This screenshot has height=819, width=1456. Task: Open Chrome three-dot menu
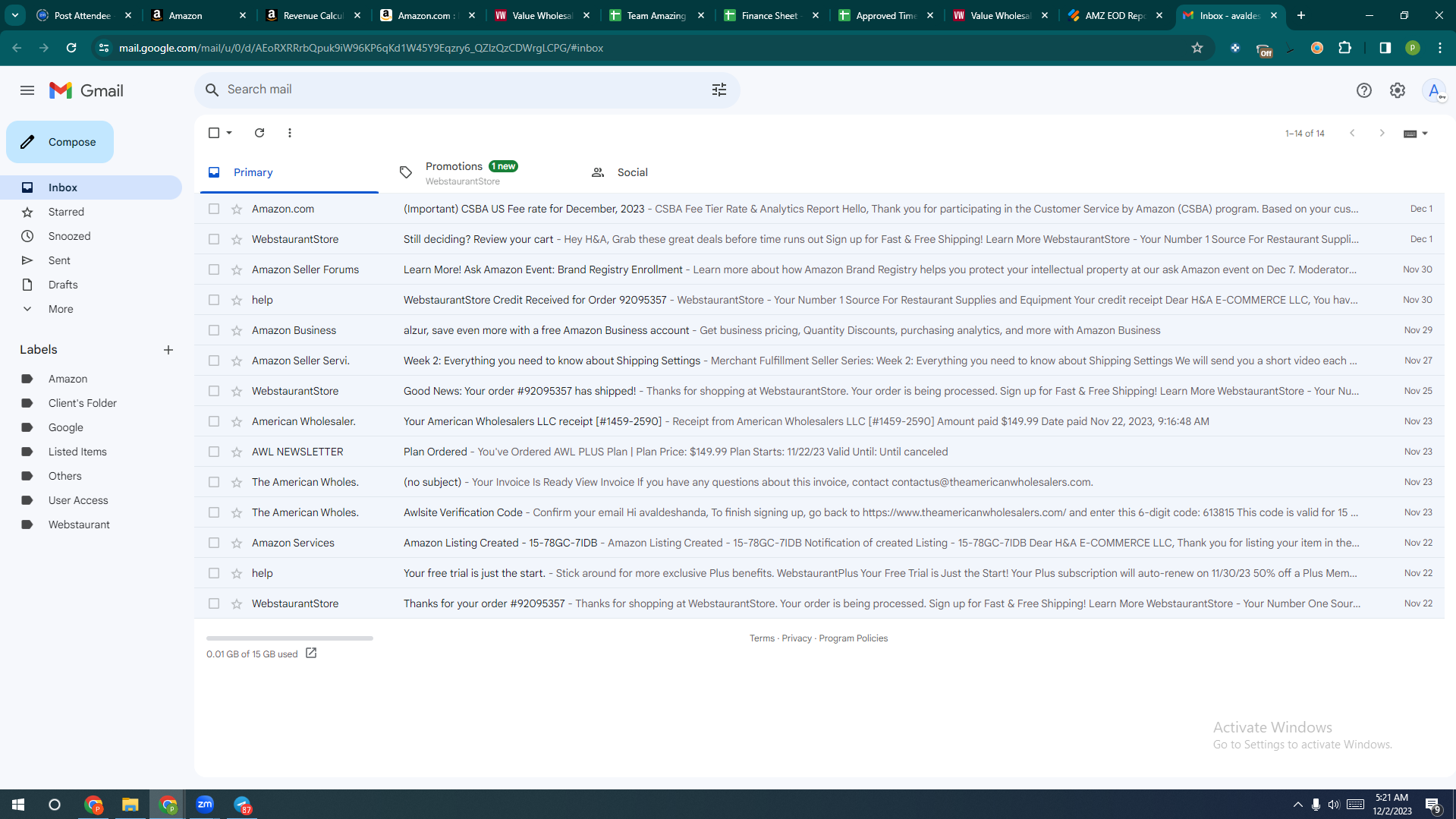1440,48
